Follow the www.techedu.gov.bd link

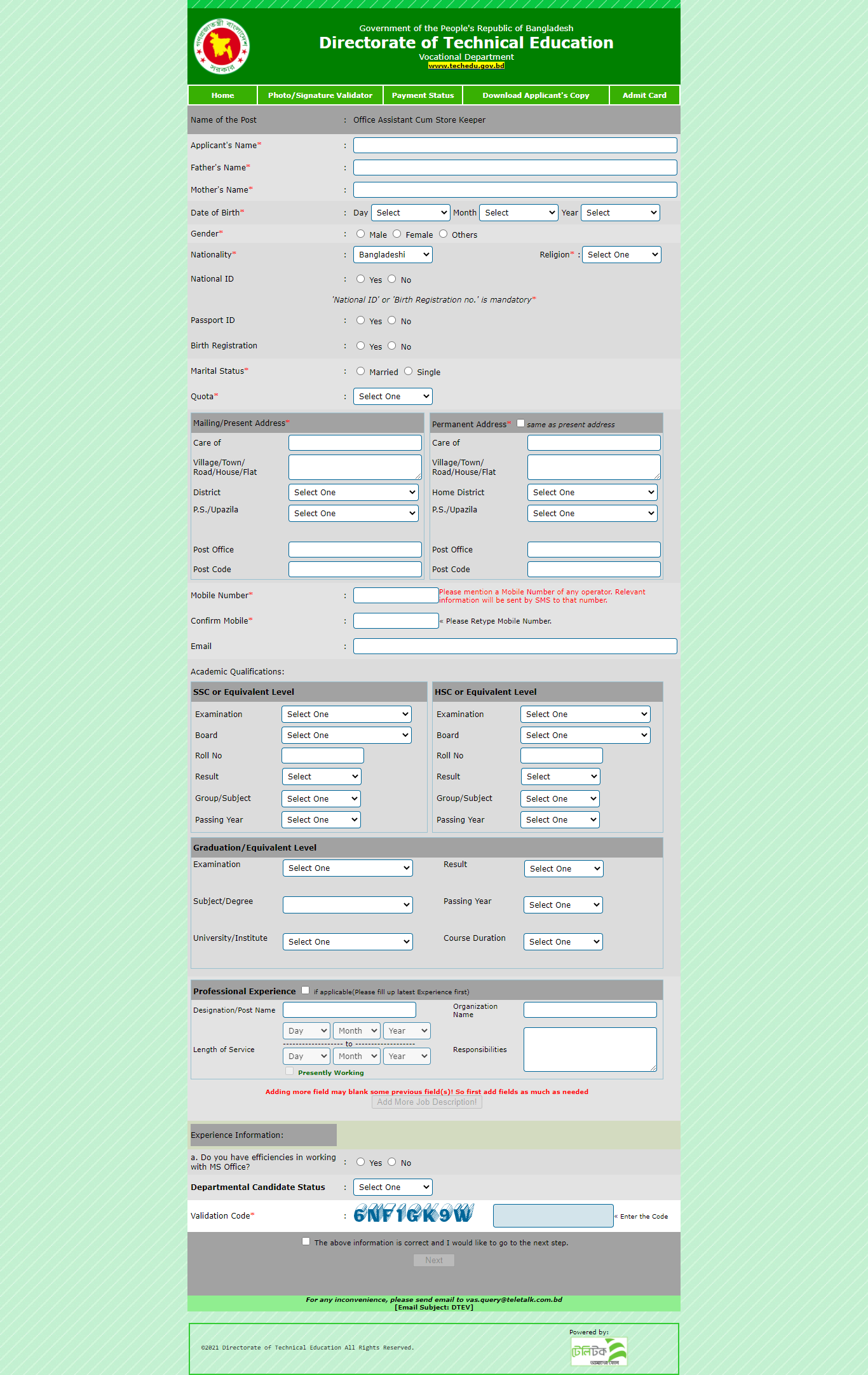tap(466, 65)
